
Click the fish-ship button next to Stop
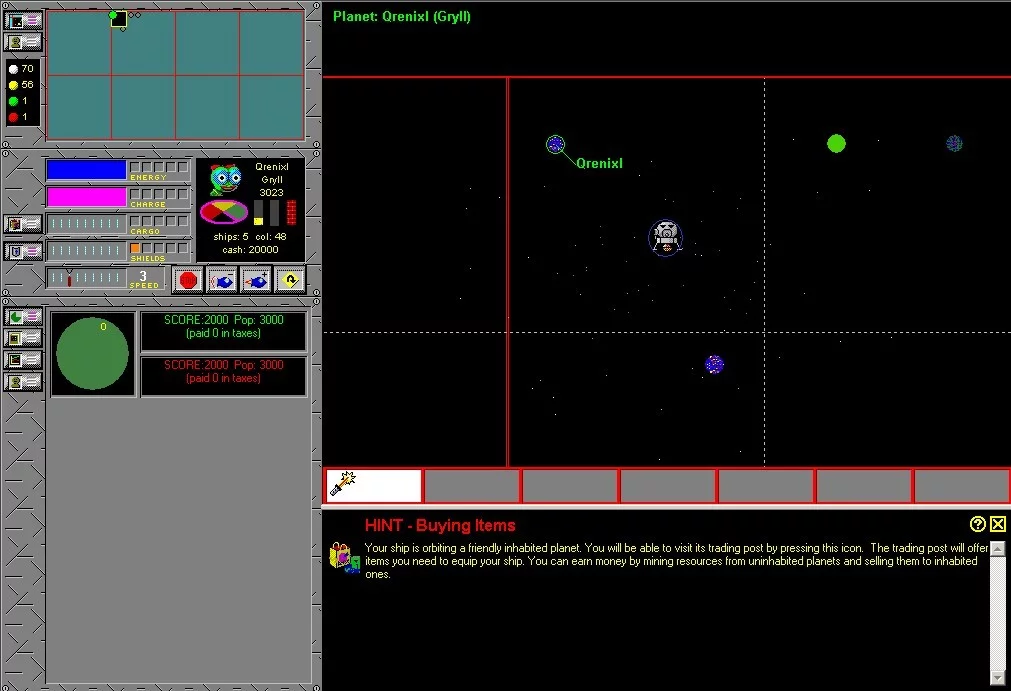223,281
